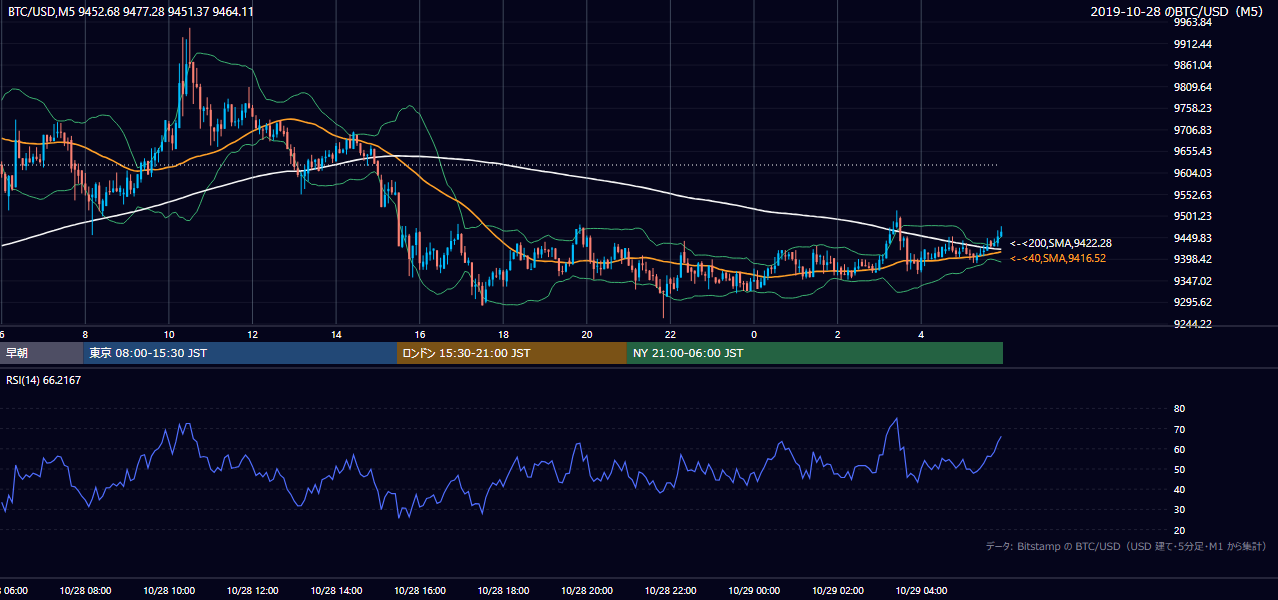Viewport: 1278px width, 600px height.
Task: Click the 10/28 16:00 time axis label
Action: coord(419,591)
